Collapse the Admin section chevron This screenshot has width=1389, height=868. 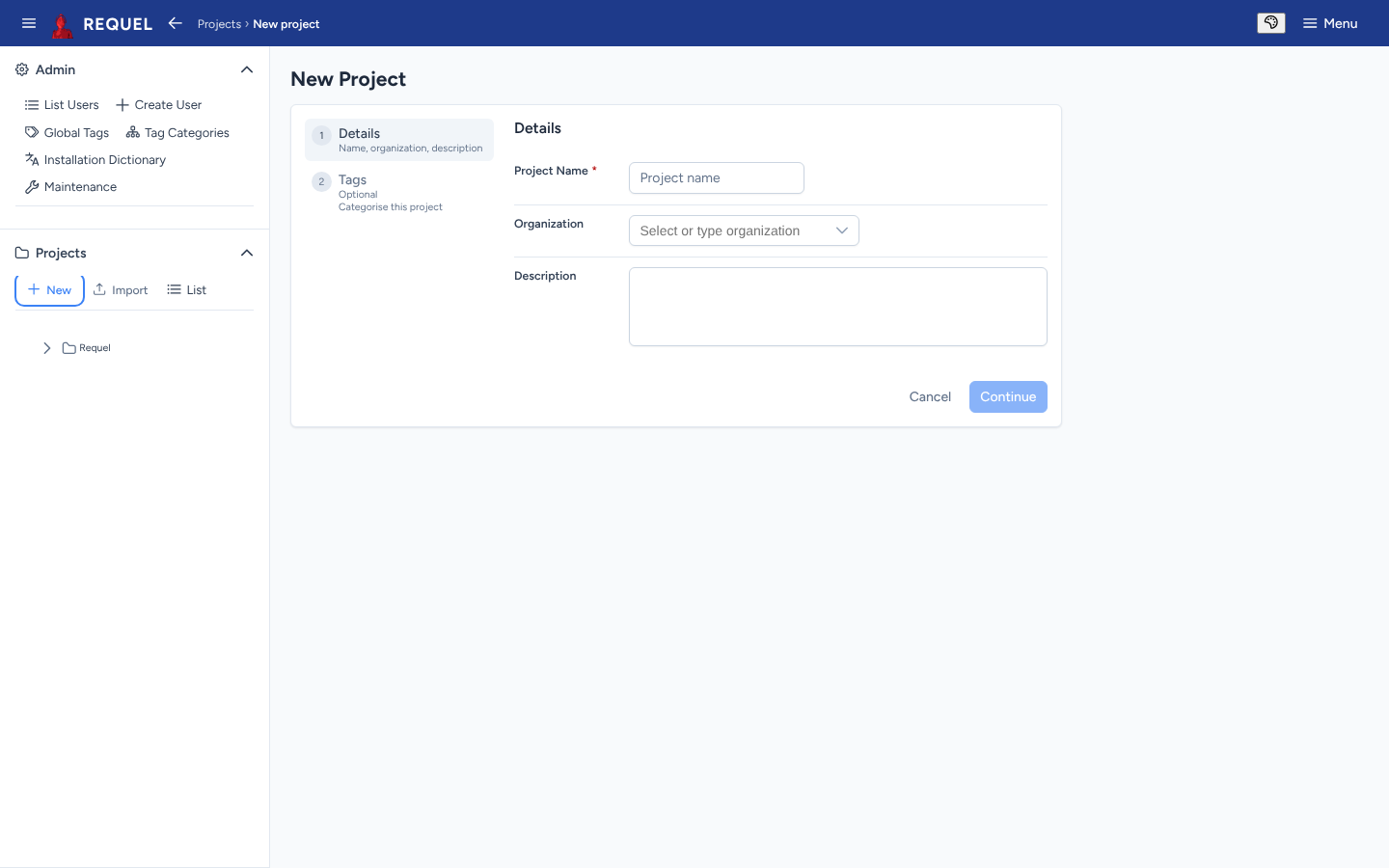click(247, 69)
